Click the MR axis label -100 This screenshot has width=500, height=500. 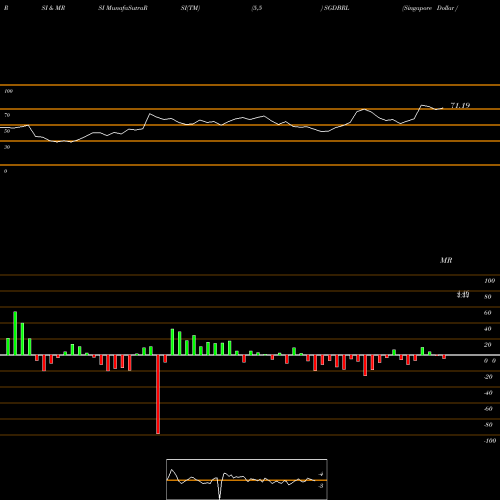tap(490, 441)
